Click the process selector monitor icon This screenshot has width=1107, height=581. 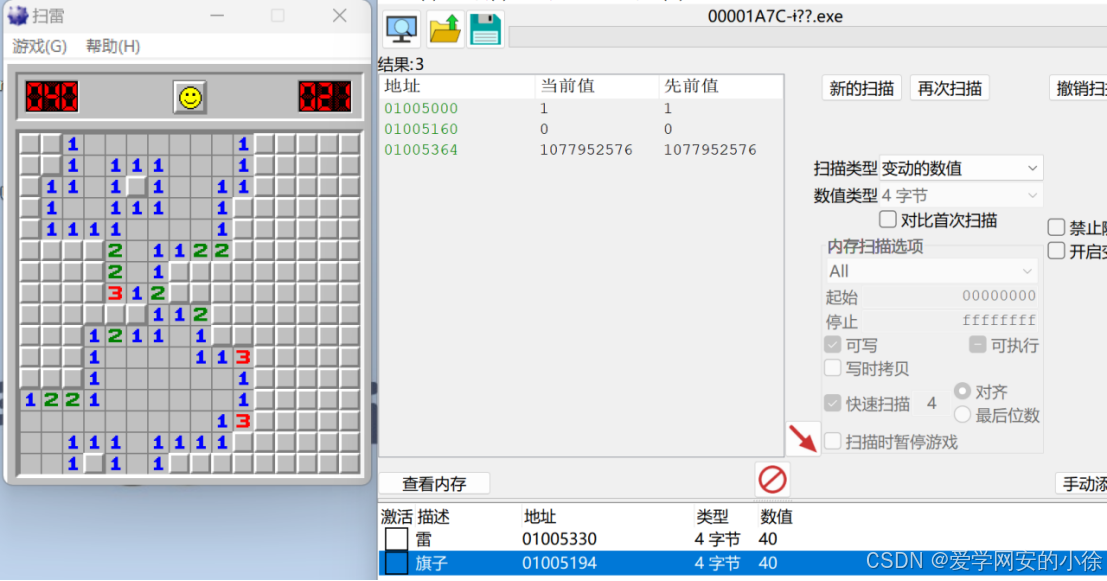[402, 30]
